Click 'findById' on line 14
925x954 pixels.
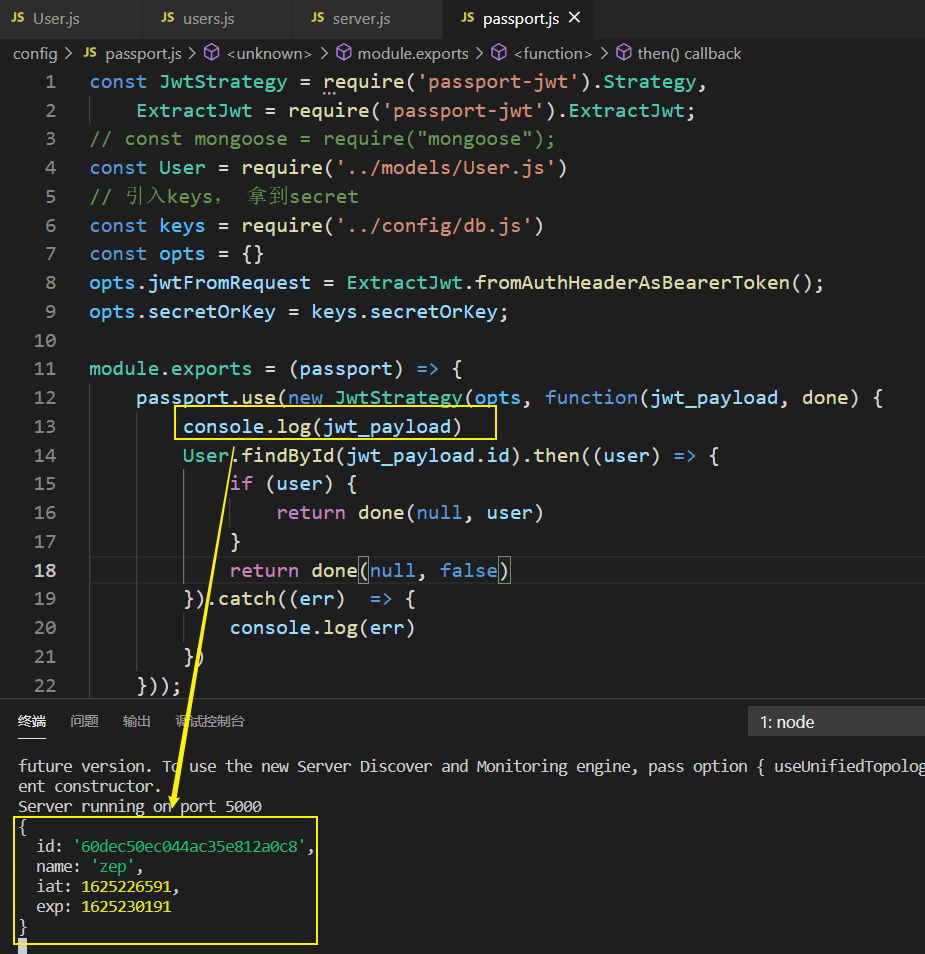click(x=288, y=455)
